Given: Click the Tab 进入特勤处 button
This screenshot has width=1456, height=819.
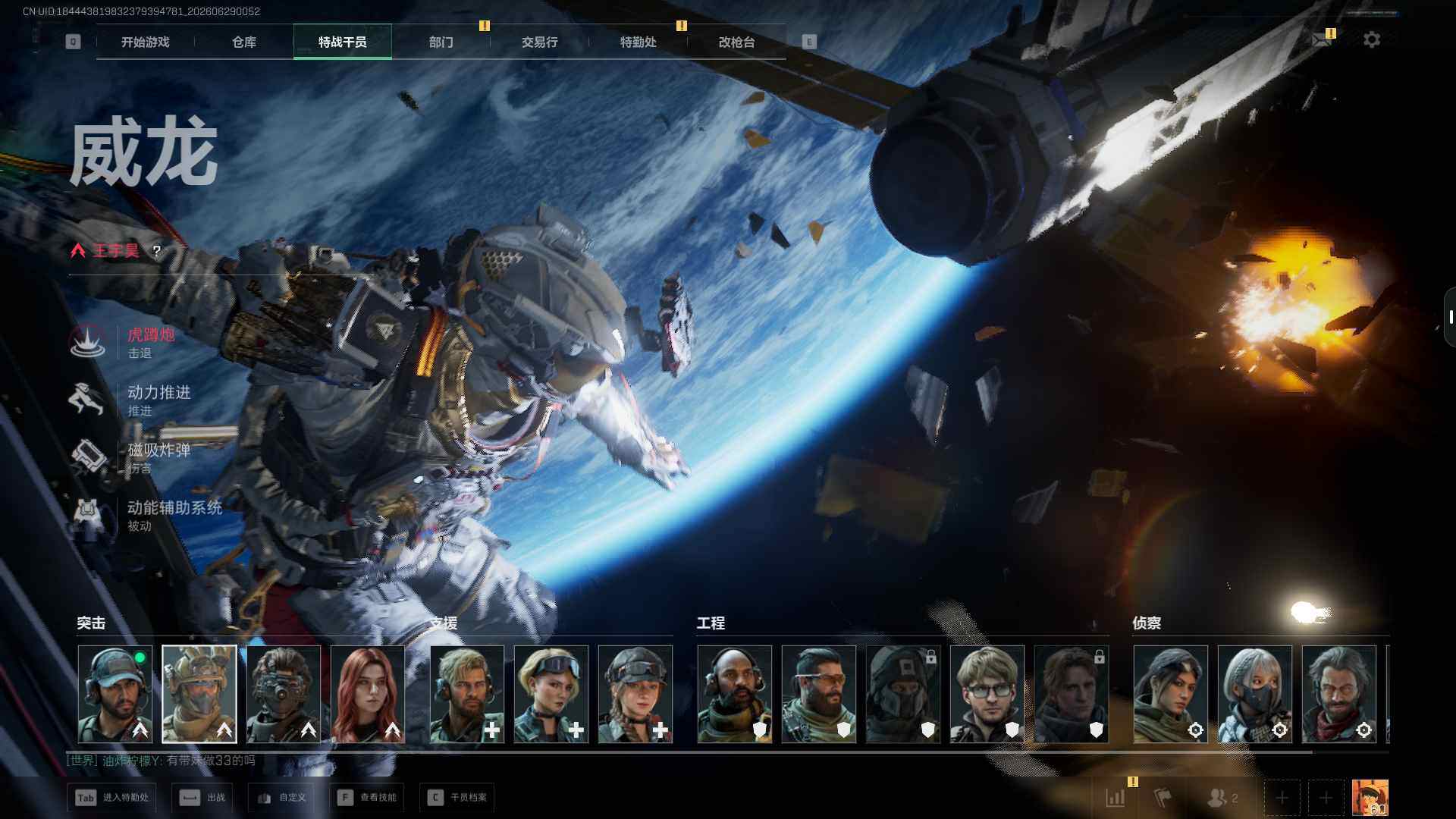Looking at the screenshot, I should pyautogui.click(x=112, y=798).
